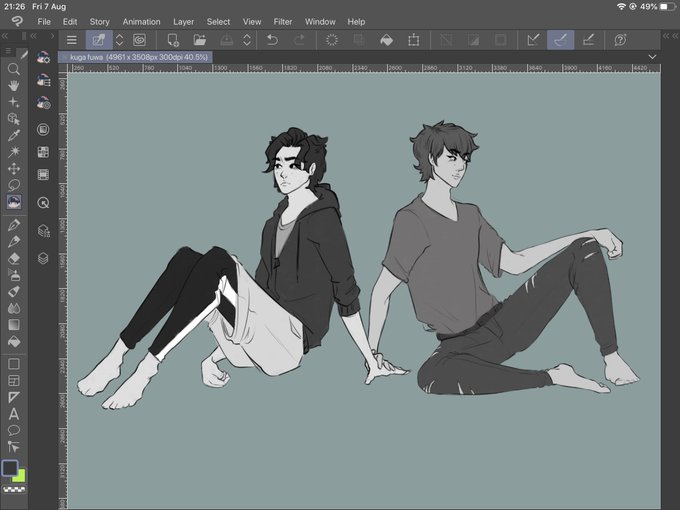Click the stepper arrows next to edit icon

coord(119,40)
